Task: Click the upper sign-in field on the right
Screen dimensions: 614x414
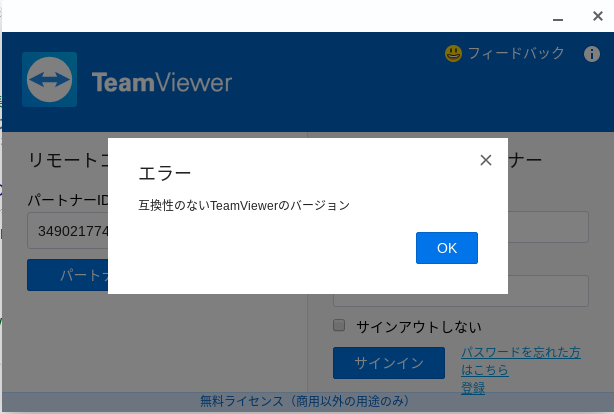Action: coord(548,227)
